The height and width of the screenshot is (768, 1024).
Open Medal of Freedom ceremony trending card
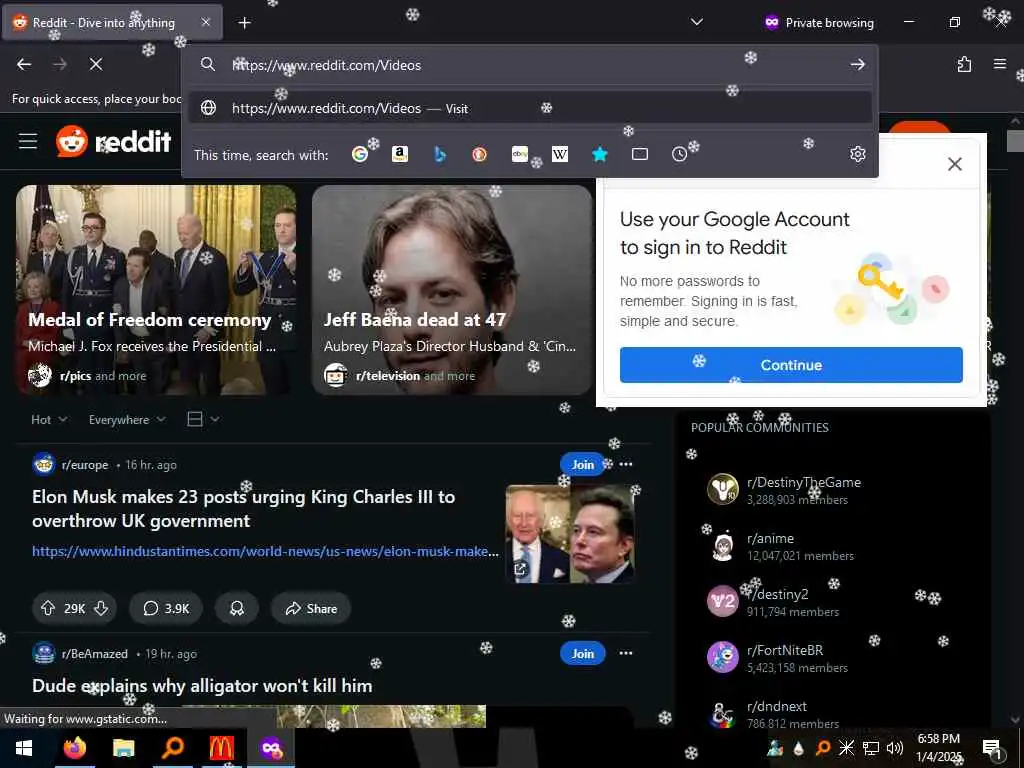point(156,290)
